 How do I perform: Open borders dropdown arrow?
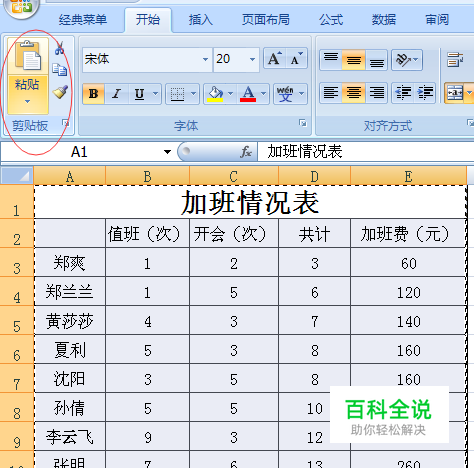point(194,94)
